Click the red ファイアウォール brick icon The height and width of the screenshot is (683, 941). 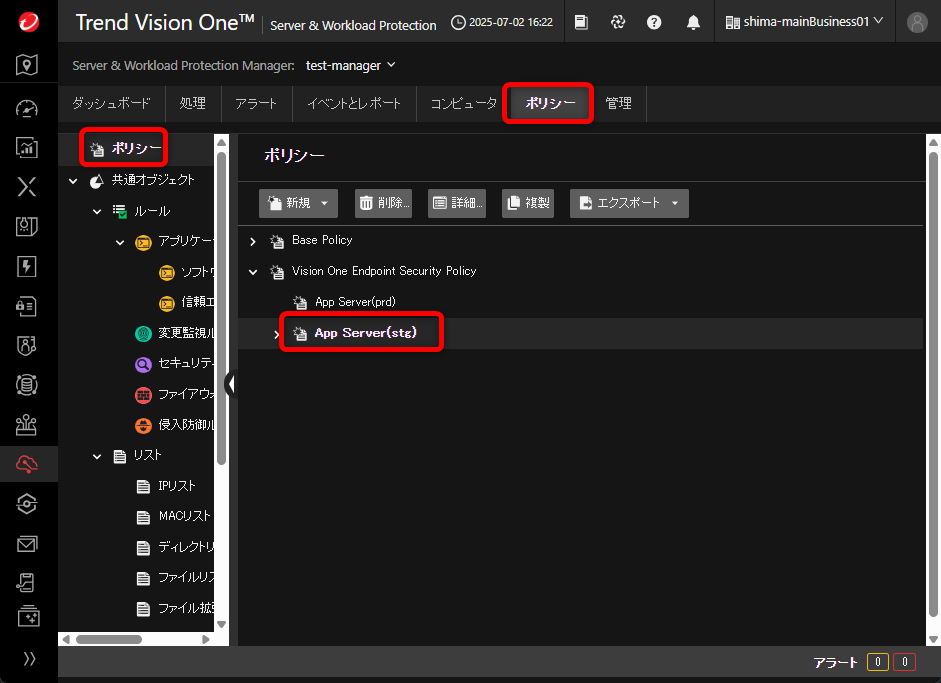143,395
